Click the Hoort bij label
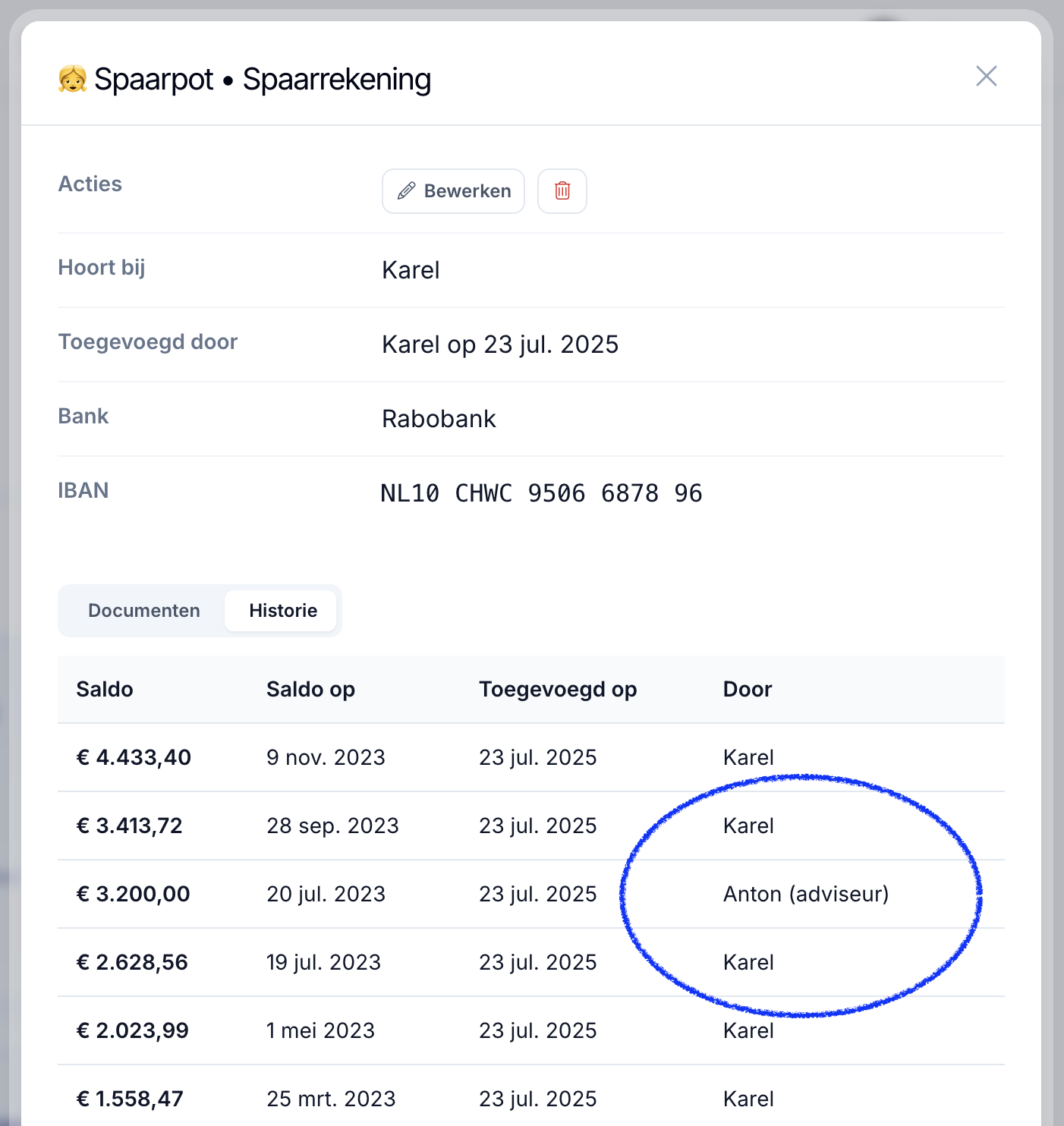 tap(102, 267)
